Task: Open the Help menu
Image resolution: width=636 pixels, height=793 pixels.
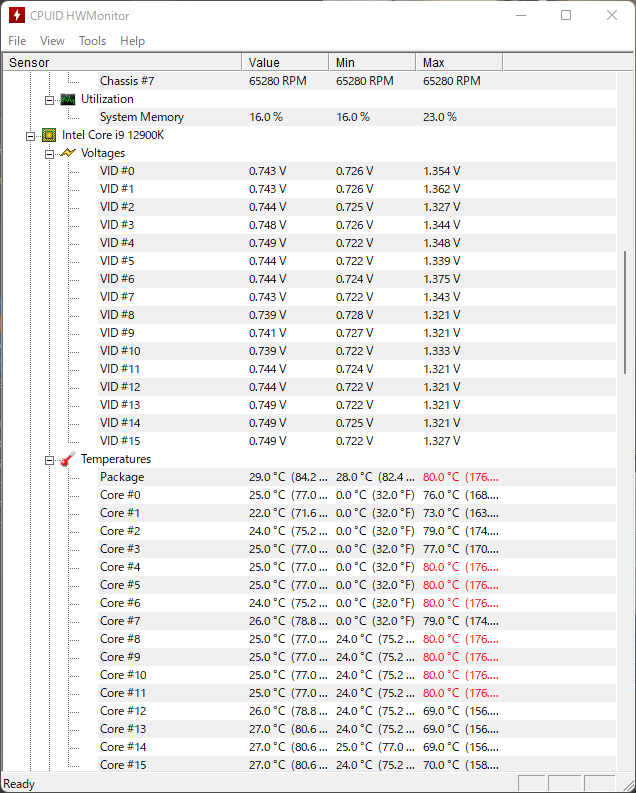Action: (x=132, y=41)
